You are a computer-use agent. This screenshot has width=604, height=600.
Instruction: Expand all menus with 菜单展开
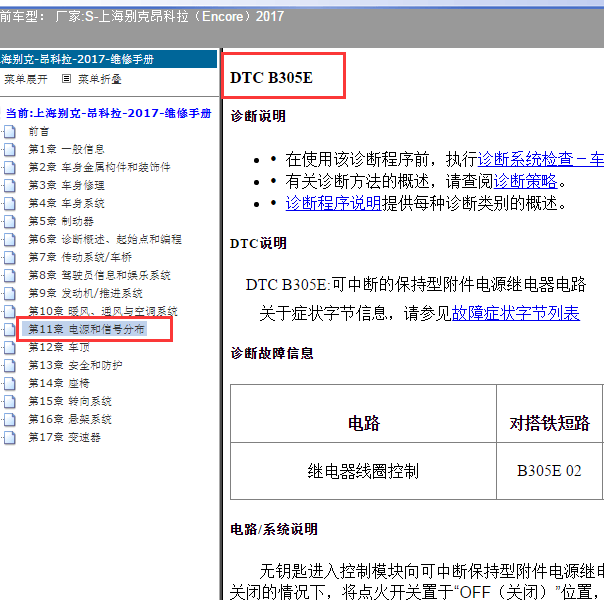[x=25, y=79]
